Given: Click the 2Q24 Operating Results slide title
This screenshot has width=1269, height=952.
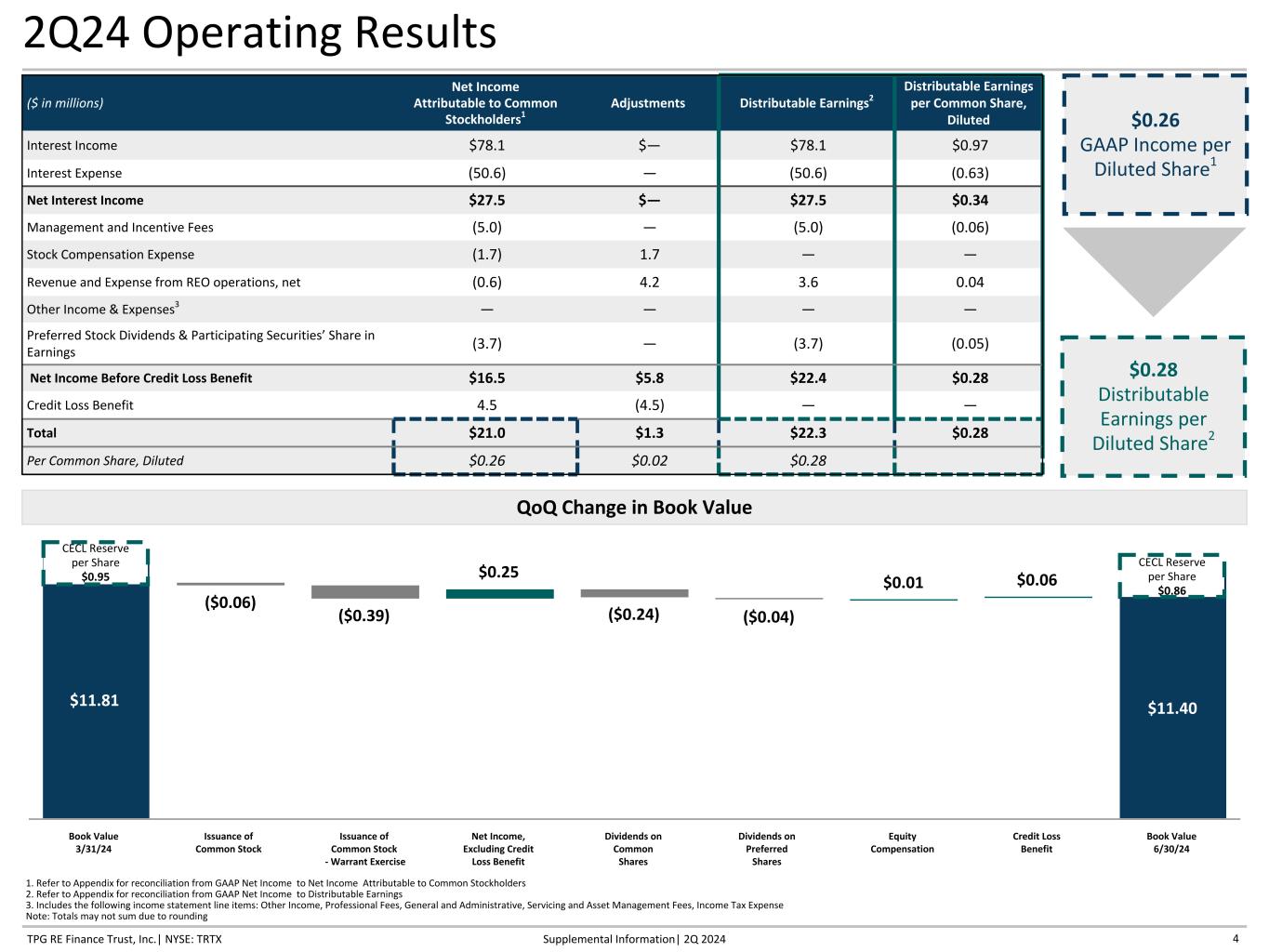Looking at the screenshot, I should click(x=259, y=34).
